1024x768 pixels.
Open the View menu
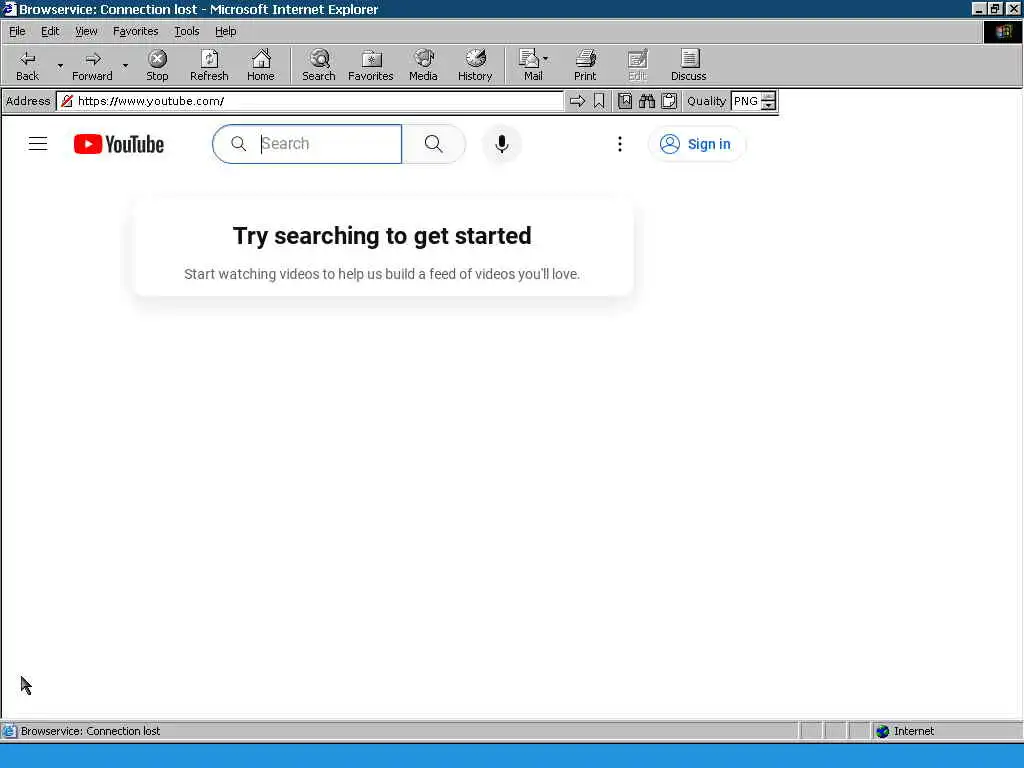point(86,31)
